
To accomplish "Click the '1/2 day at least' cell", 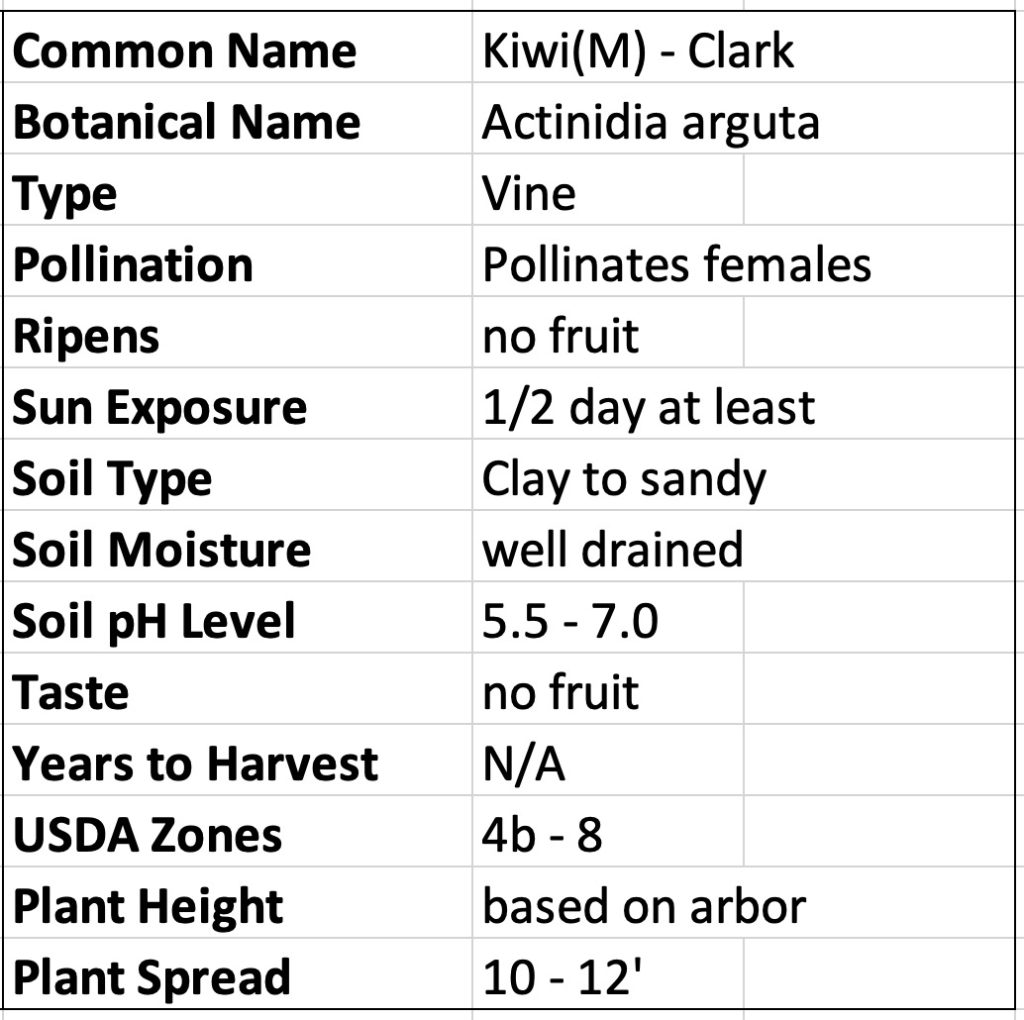I will click(x=648, y=407).
